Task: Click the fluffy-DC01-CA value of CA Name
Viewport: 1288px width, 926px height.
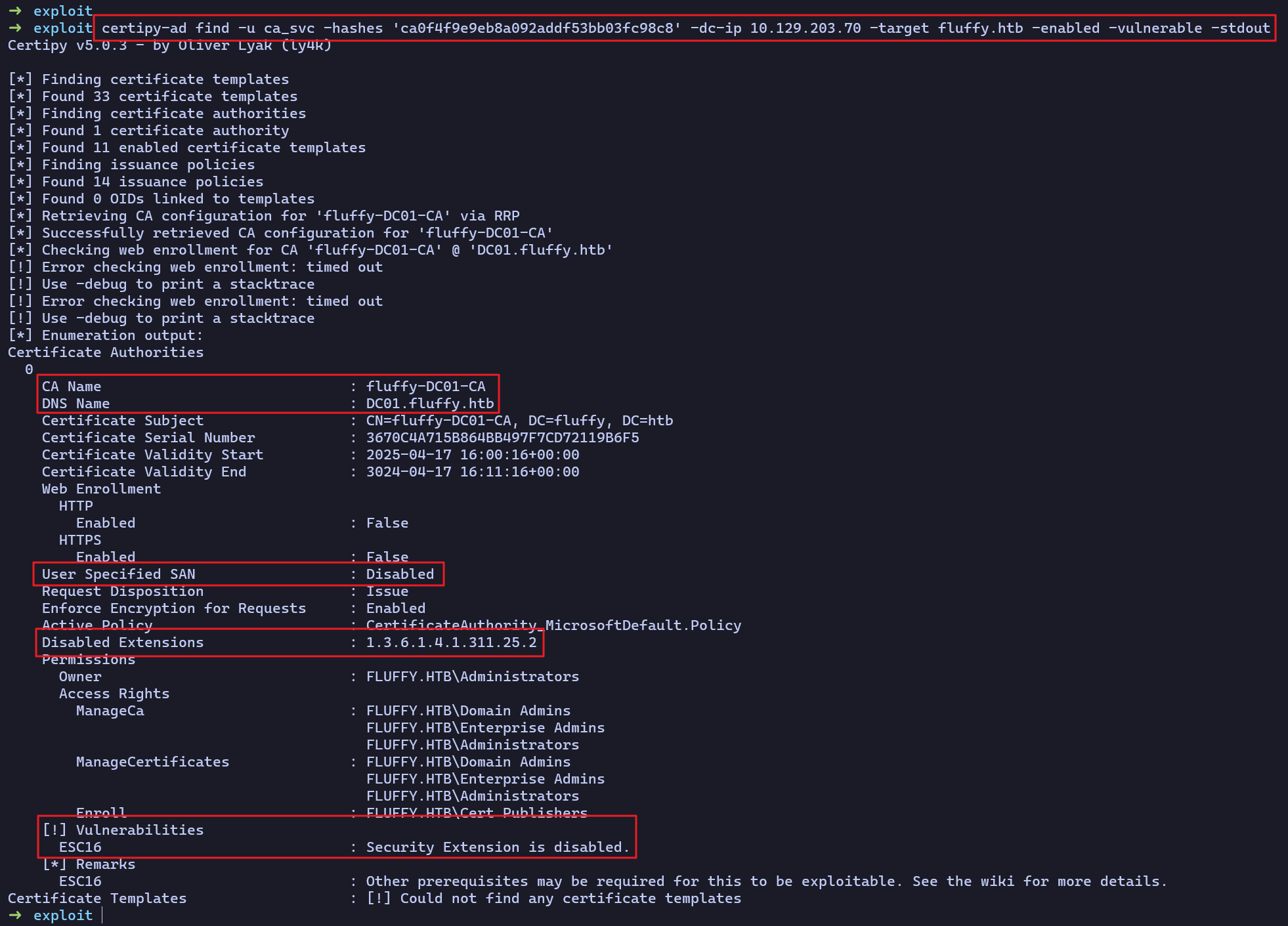Action: coord(425,386)
